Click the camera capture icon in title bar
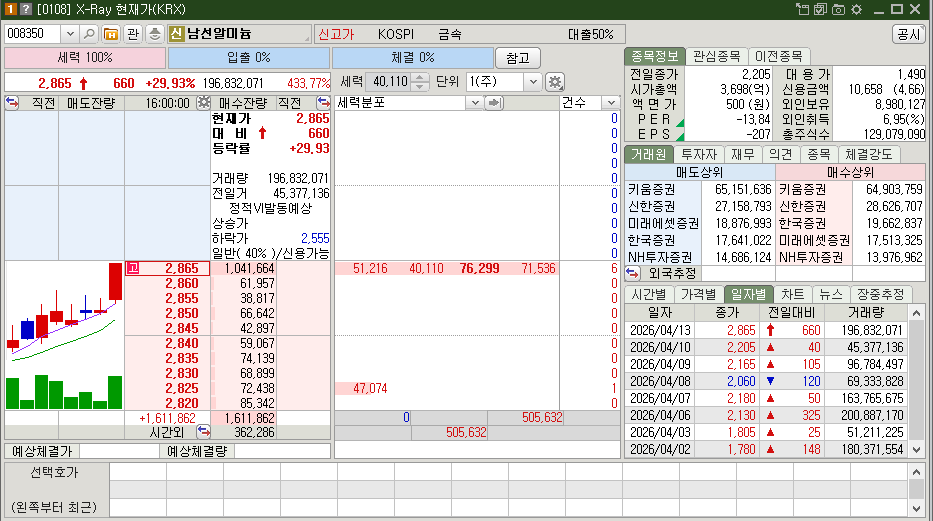Viewport: 933px width, 521px height. click(x=837, y=9)
